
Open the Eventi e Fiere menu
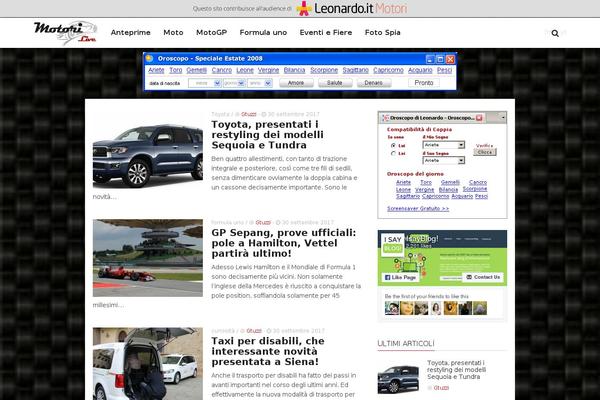tap(326, 33)
